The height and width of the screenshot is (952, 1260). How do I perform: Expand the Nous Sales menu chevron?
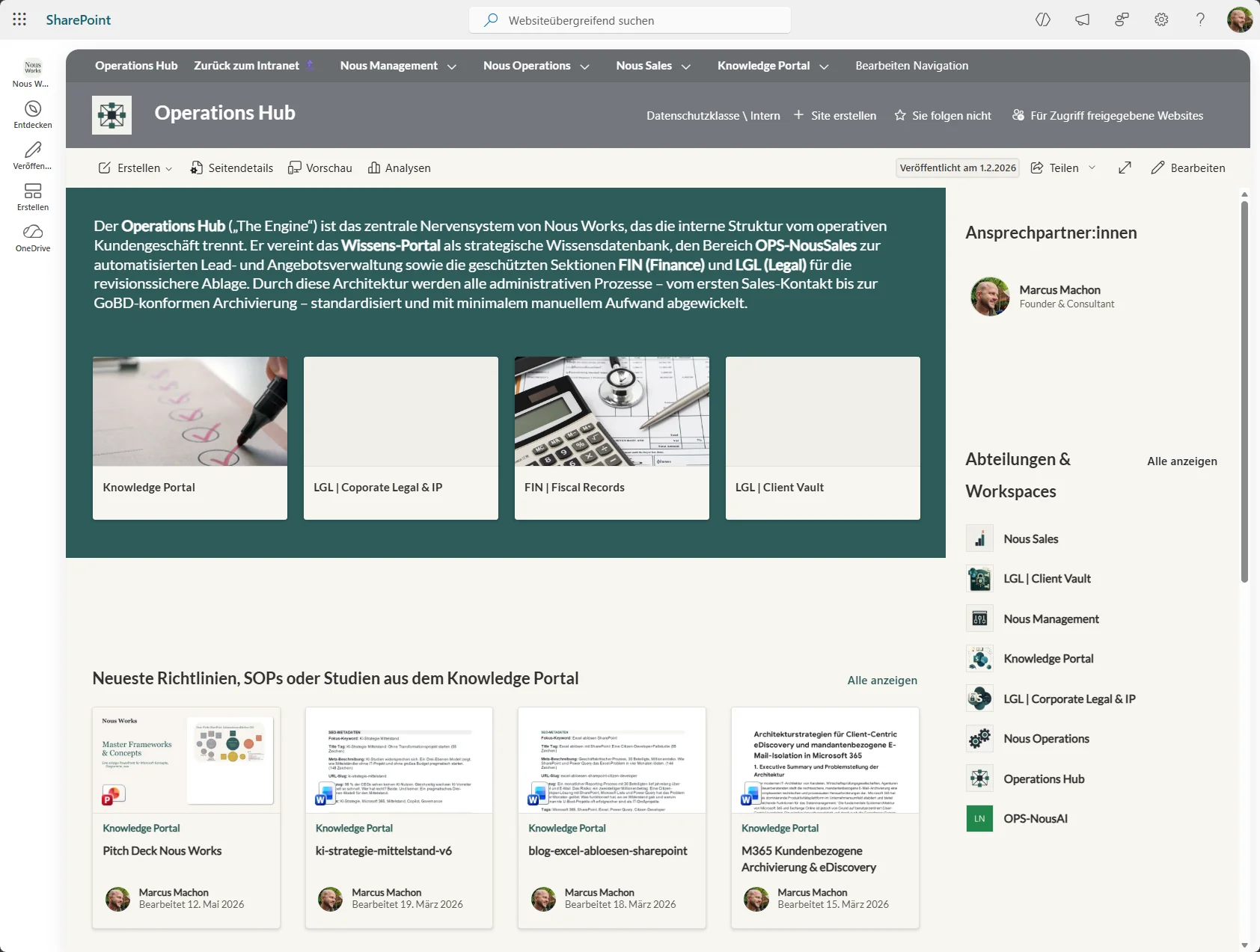point(685,67)
